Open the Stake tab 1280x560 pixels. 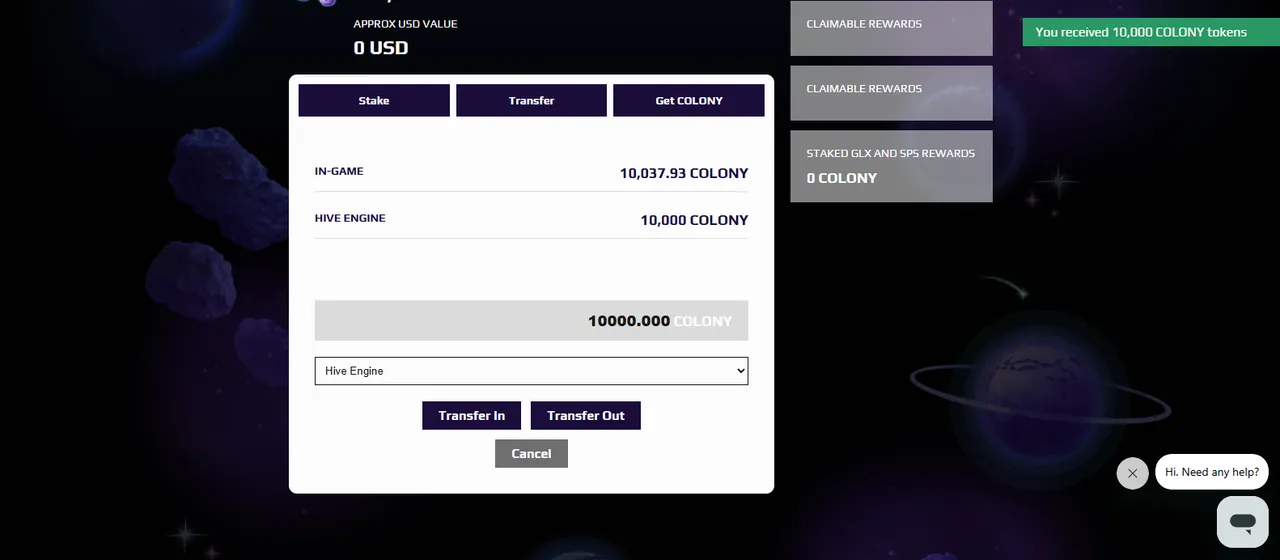(374, 100)
